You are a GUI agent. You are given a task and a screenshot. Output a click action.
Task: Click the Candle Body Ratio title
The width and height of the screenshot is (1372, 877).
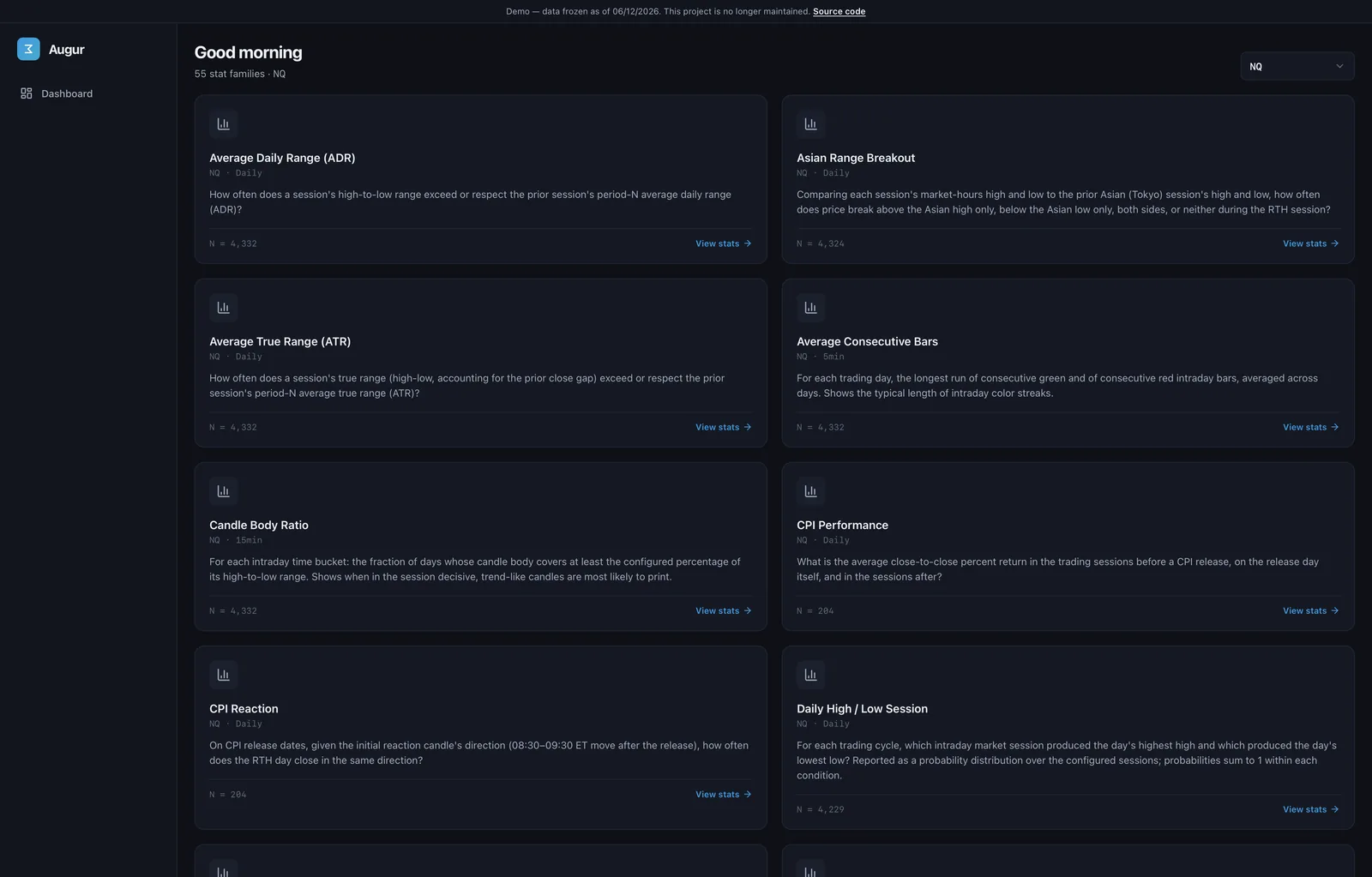(259, 525)
